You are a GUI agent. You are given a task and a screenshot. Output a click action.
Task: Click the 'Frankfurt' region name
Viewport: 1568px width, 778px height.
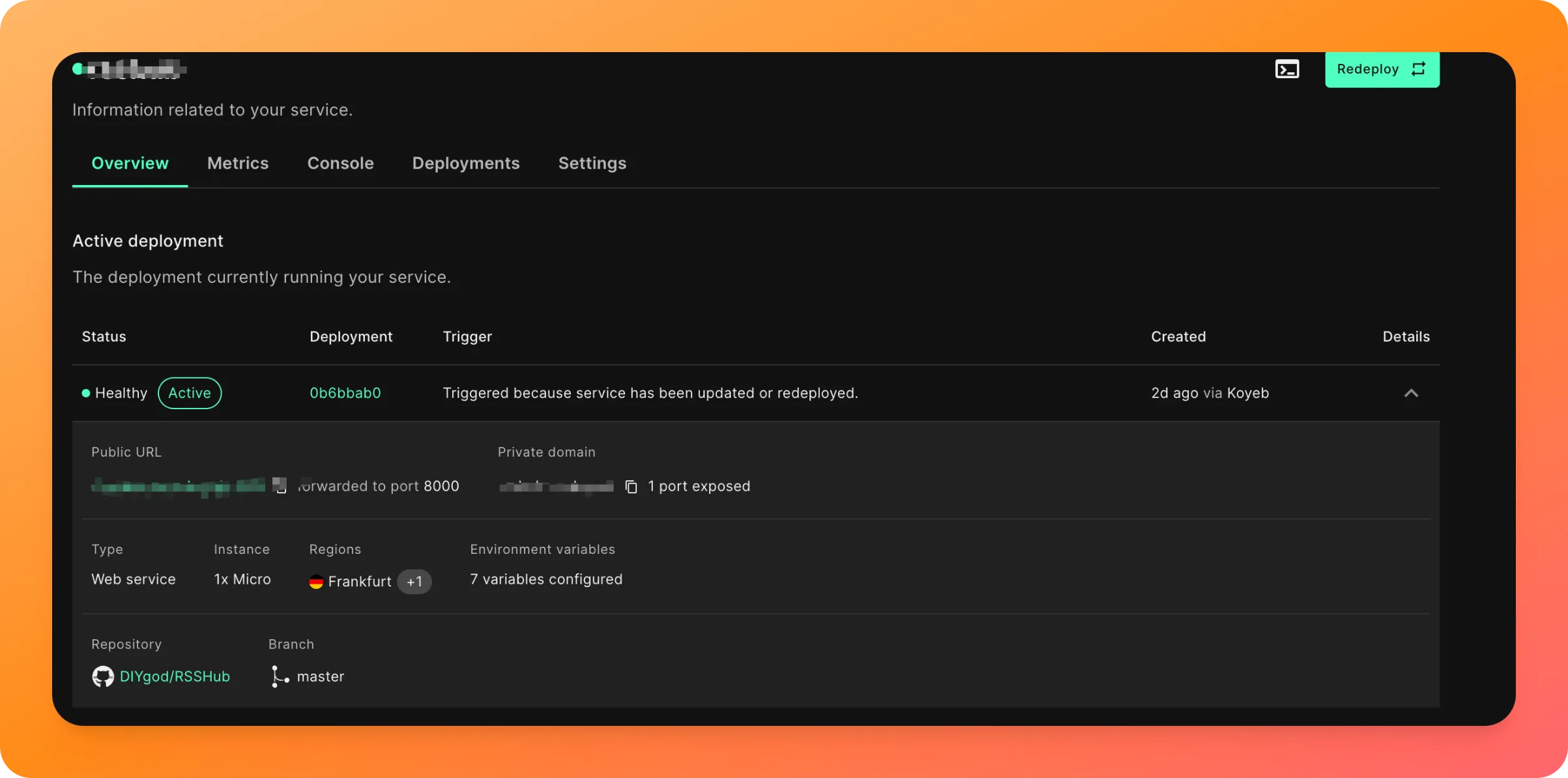point(360,581)
